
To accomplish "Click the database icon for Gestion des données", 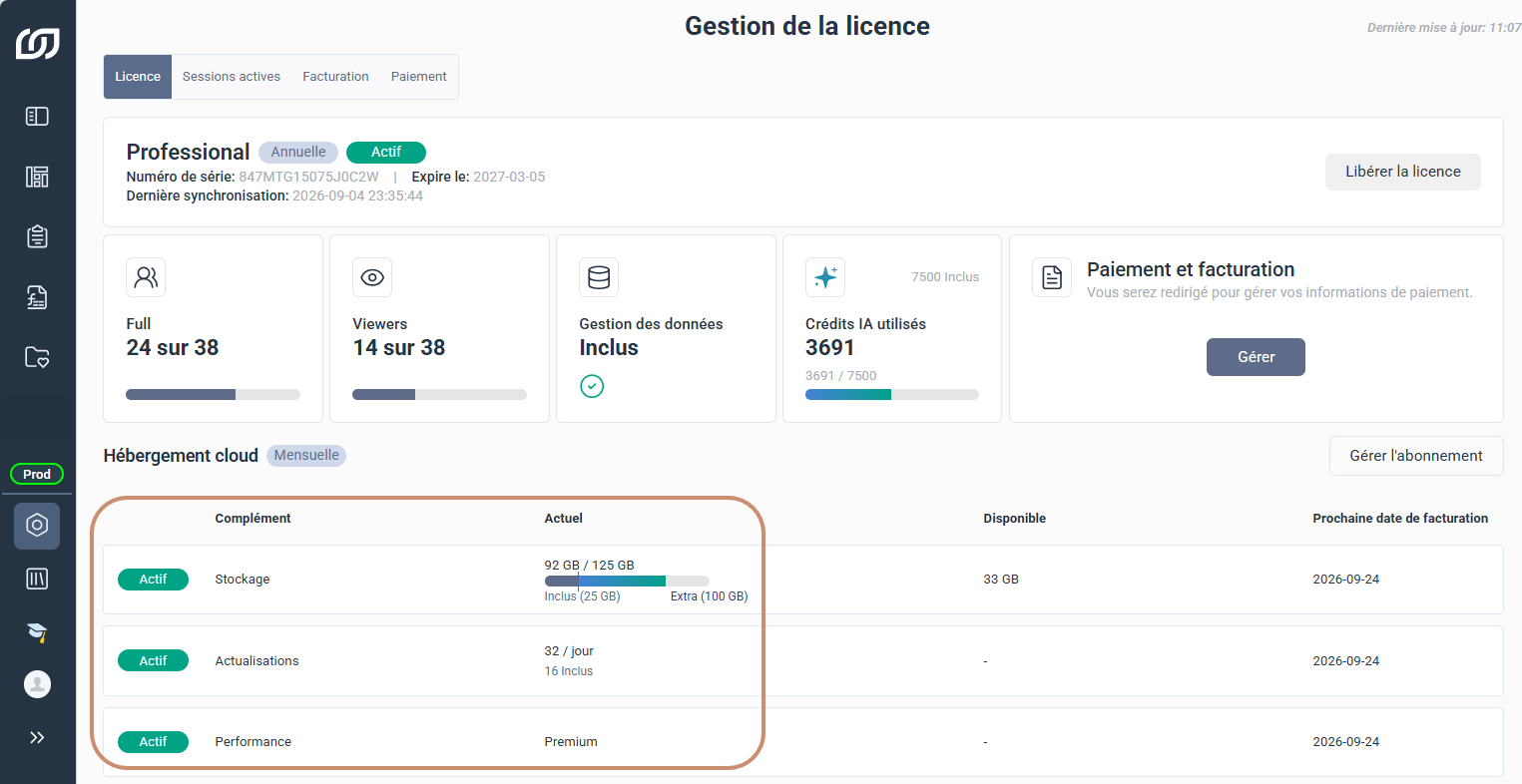I will (599, 277).
